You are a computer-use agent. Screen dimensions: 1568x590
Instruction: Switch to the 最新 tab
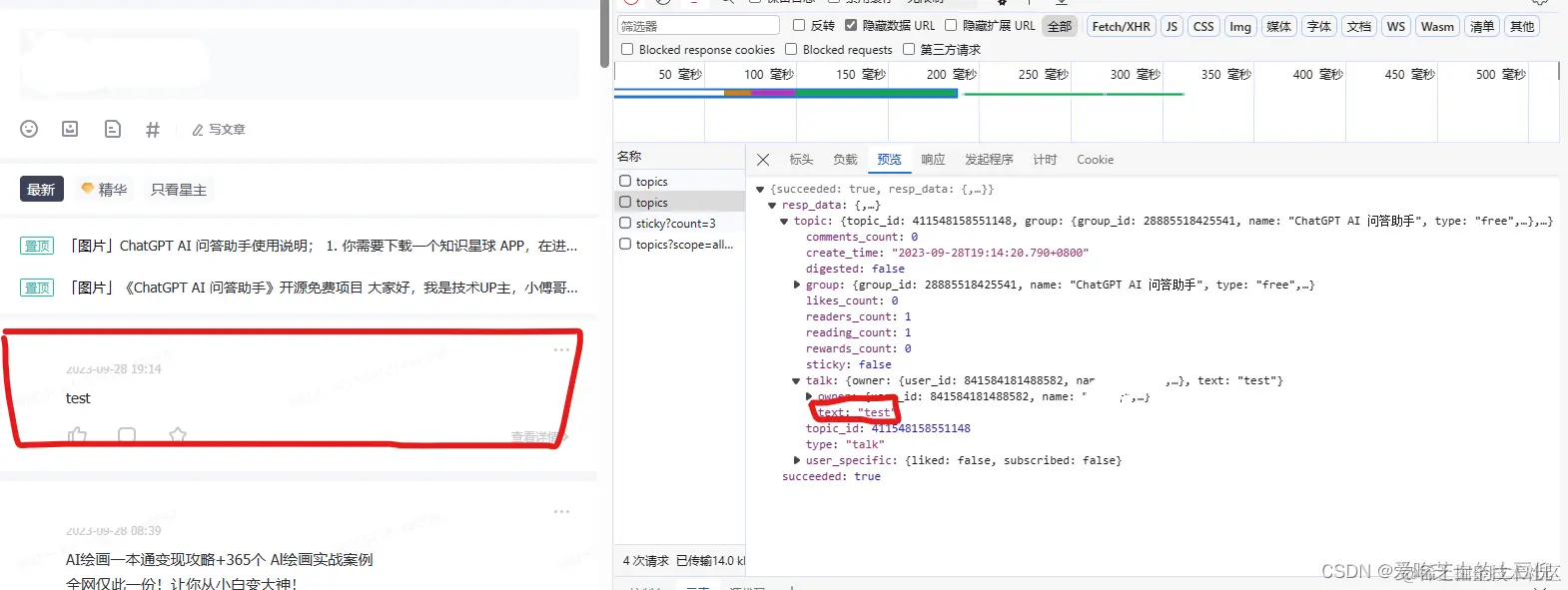tap(42, 189)
